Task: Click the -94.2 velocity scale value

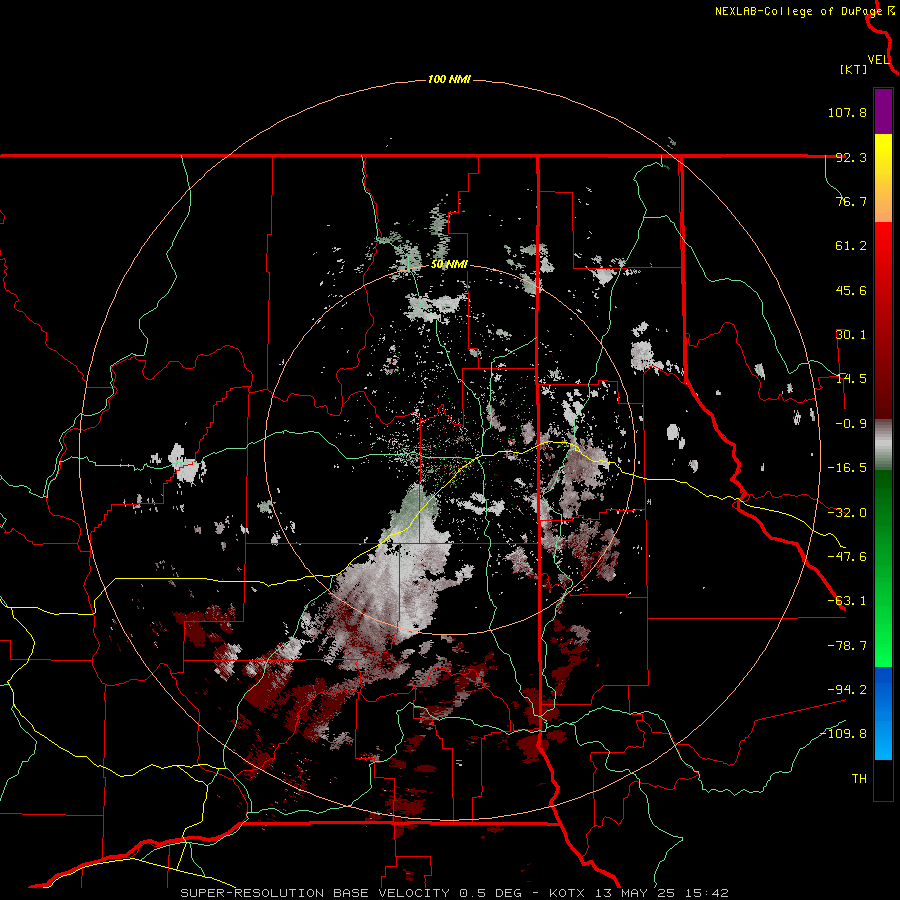Action: 847,690
